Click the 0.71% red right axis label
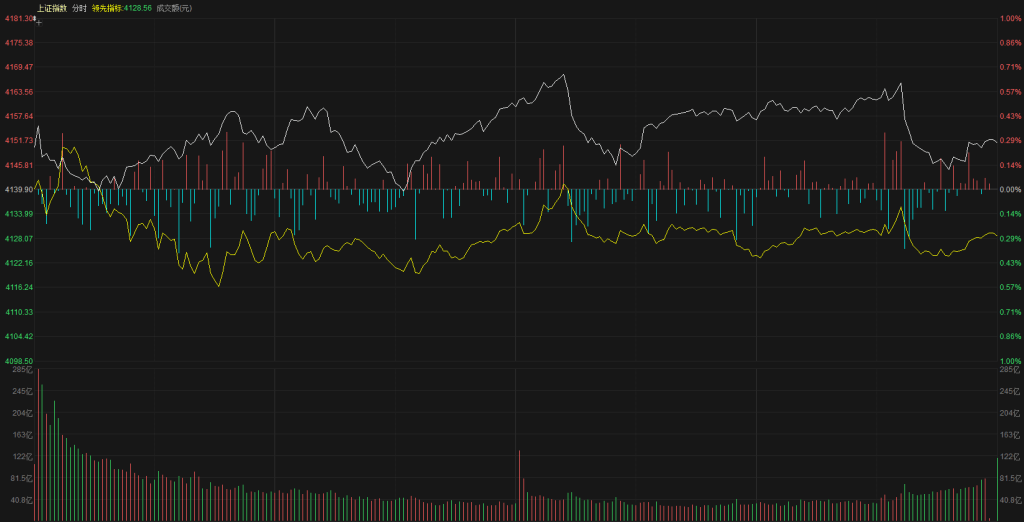This screenshot has width=1024, height=522. [x=1009, y=67]
